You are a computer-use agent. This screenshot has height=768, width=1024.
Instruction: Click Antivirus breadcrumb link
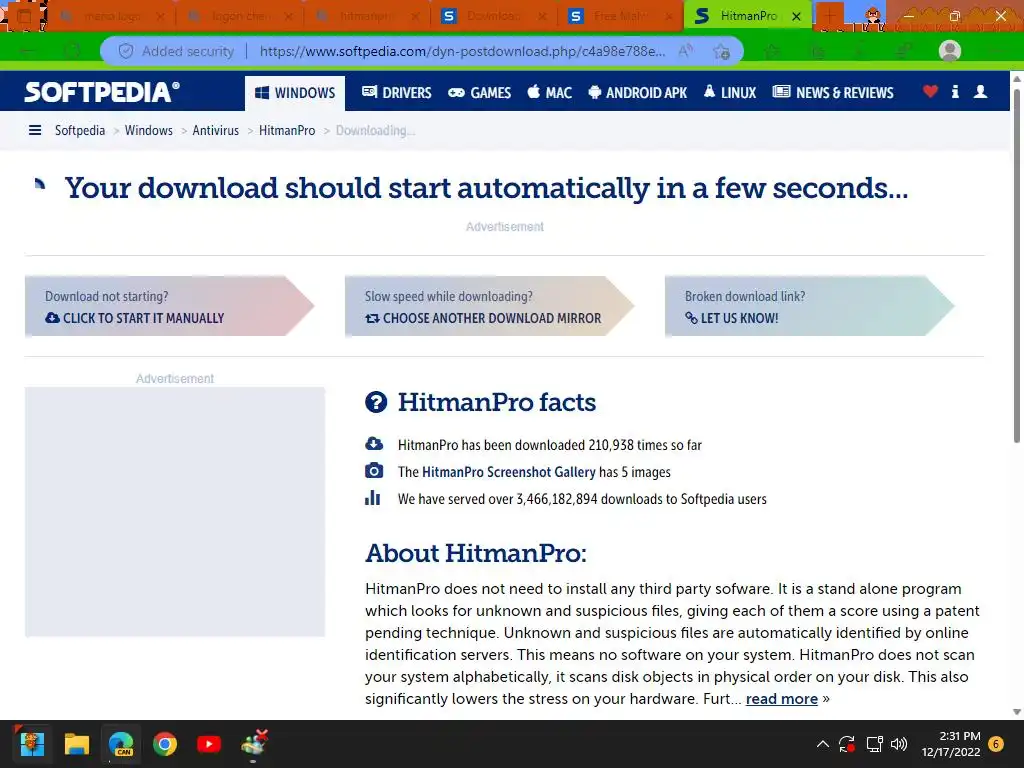(216, 131)
